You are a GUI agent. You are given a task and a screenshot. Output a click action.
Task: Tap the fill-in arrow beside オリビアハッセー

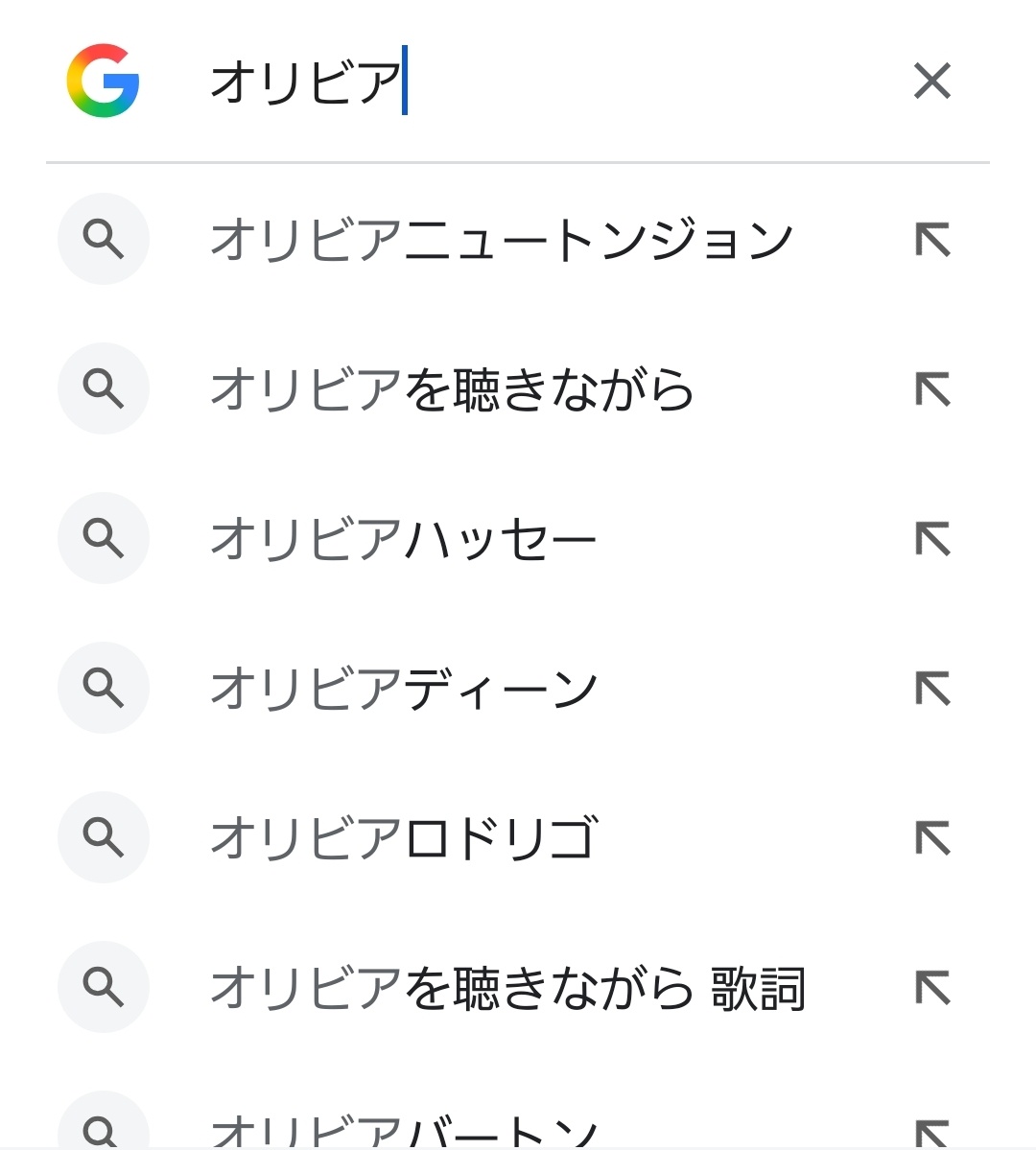tap(931, 539)
